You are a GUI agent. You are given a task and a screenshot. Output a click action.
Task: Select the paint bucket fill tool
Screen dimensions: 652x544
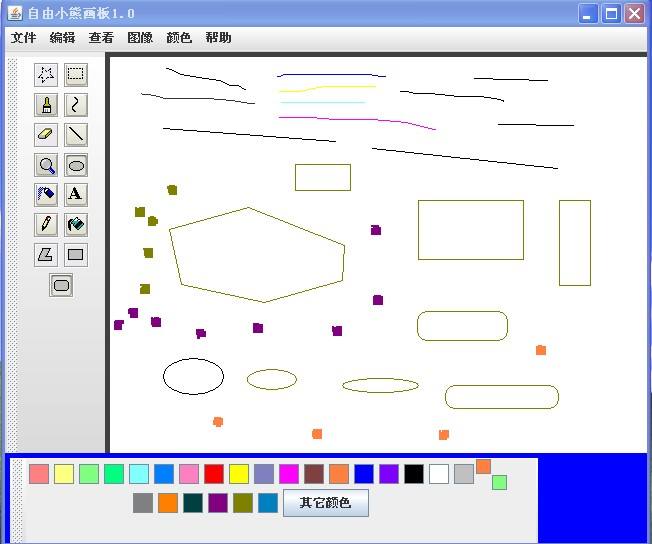(x=76, y=225)
